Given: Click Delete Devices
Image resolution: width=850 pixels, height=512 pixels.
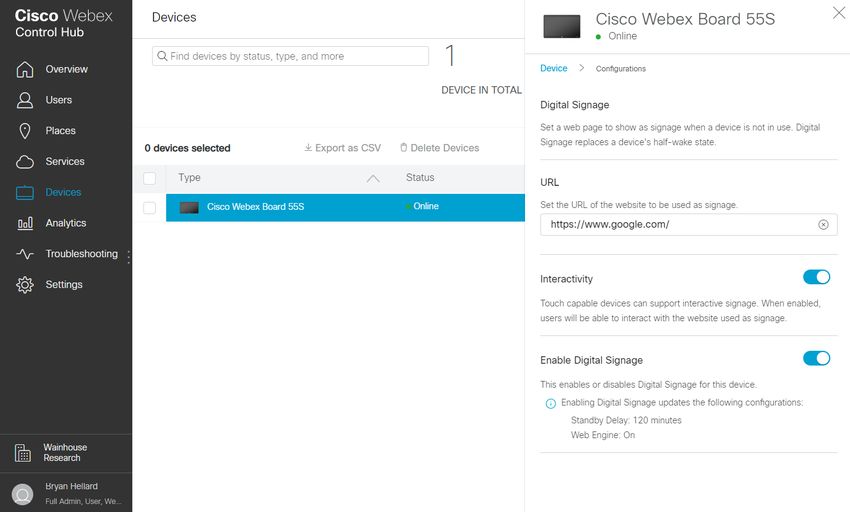Looking at the screenshot, I should [x=440, y=148].
